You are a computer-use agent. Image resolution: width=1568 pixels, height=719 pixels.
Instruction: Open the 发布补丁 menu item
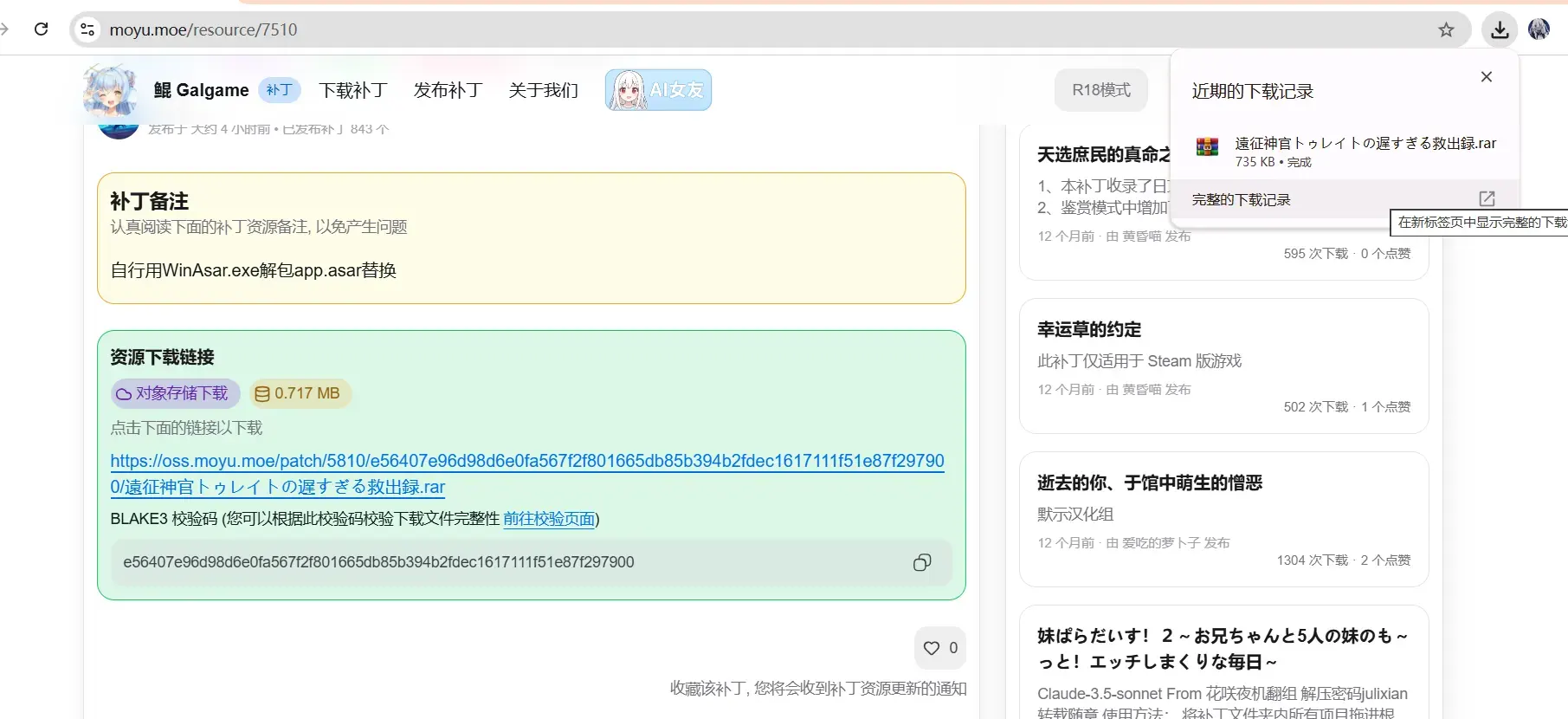(x=448, y=90)
